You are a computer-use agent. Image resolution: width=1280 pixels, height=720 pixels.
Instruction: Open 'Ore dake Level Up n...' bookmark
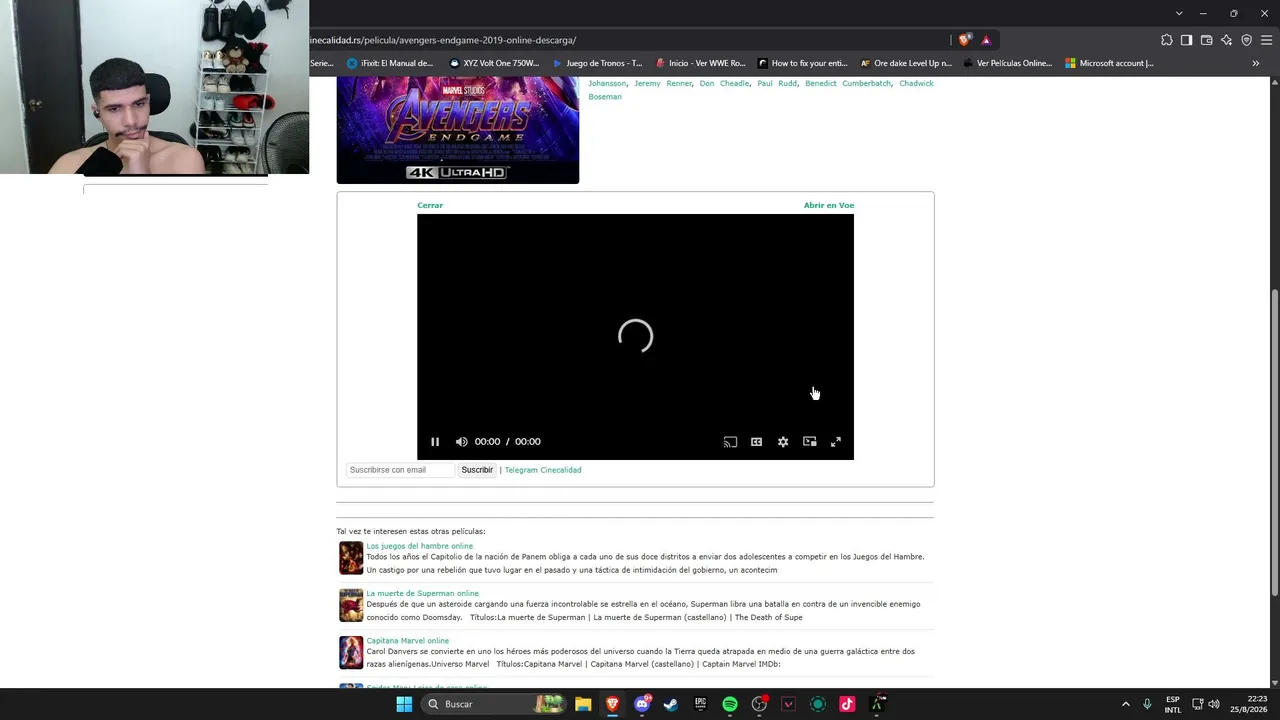point(906,63)
